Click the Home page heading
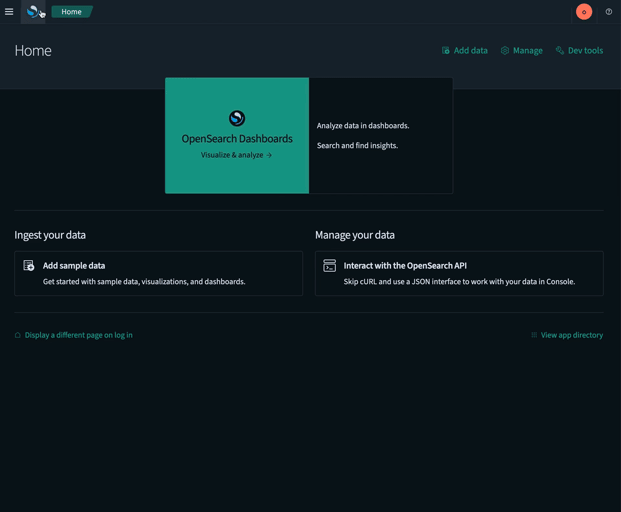The height and width of the screenshot is (512, 621). (x=33, y=51)
